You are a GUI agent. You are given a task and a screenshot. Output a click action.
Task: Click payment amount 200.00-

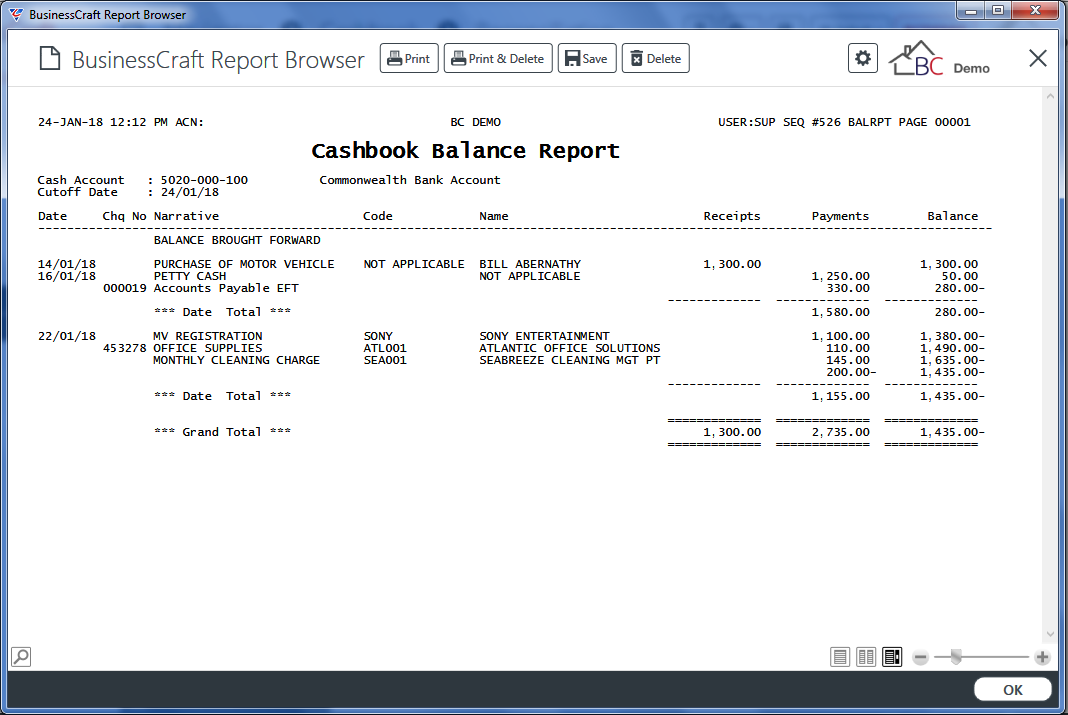tap(851, 372)
